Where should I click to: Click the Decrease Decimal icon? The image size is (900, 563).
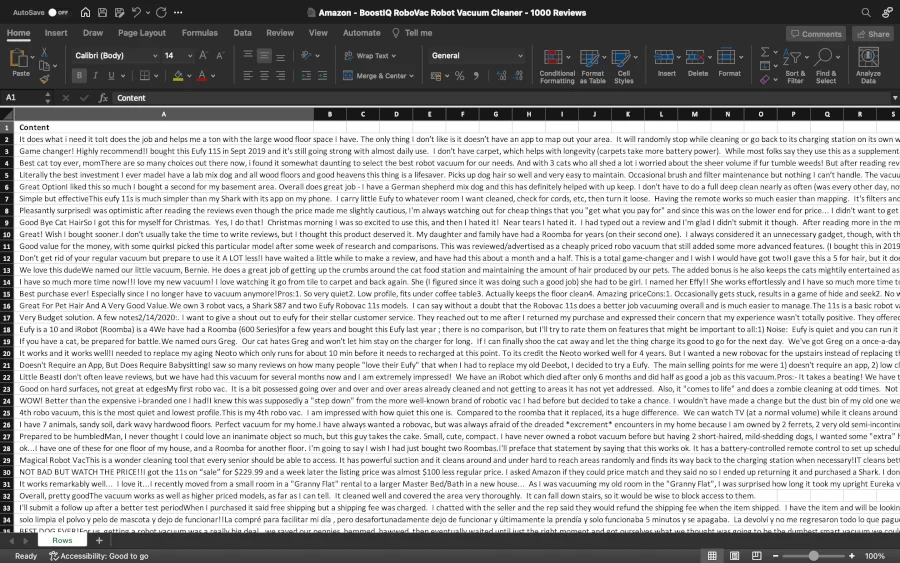(x=519, y=76)
